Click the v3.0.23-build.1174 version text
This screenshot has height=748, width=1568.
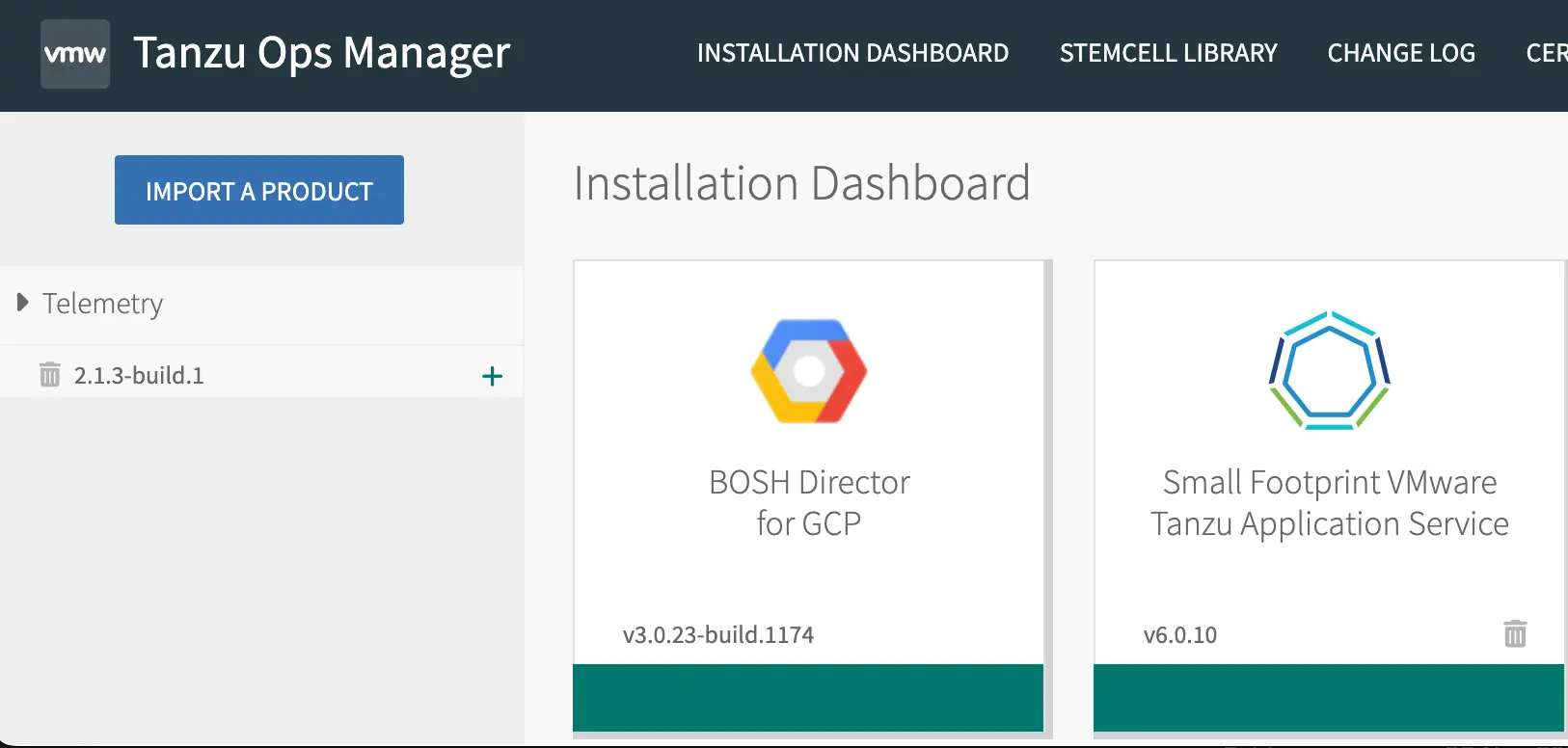coord(718,634)
